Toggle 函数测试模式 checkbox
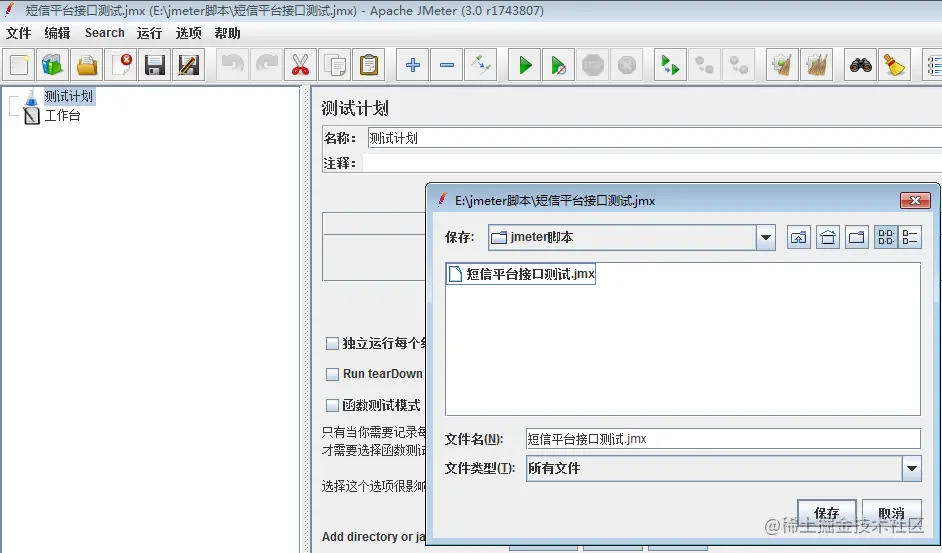Image resolution: width=942 pixels, height=553 pixels. click(x=332, y=405)
